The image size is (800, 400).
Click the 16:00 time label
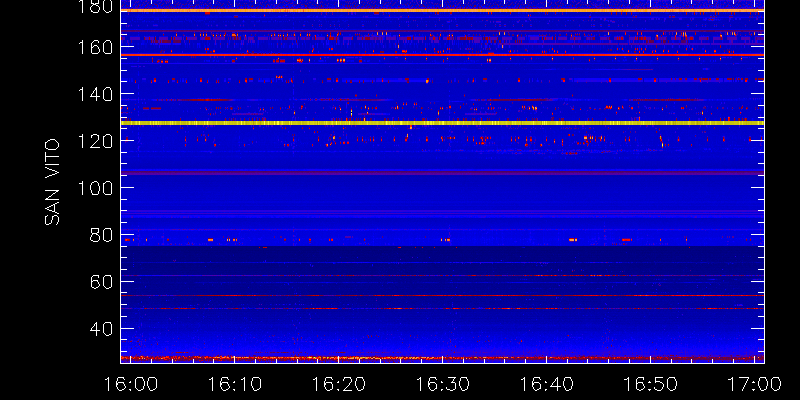tap(131, 384)
